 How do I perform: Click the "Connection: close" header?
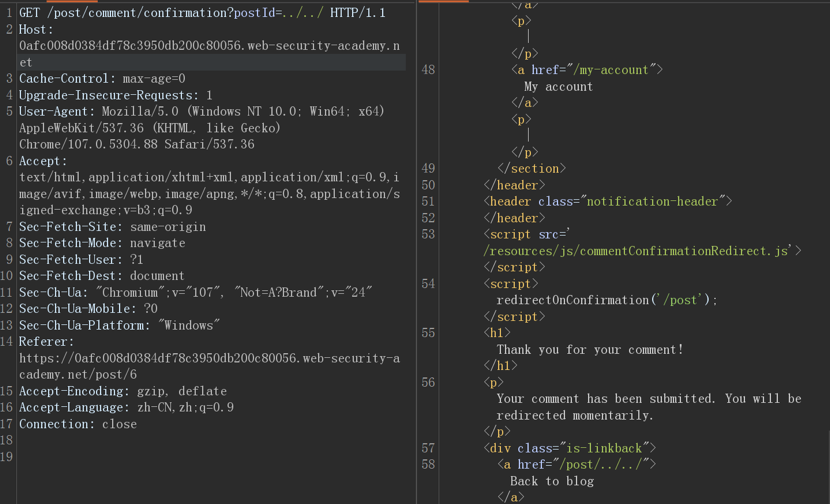78,424
